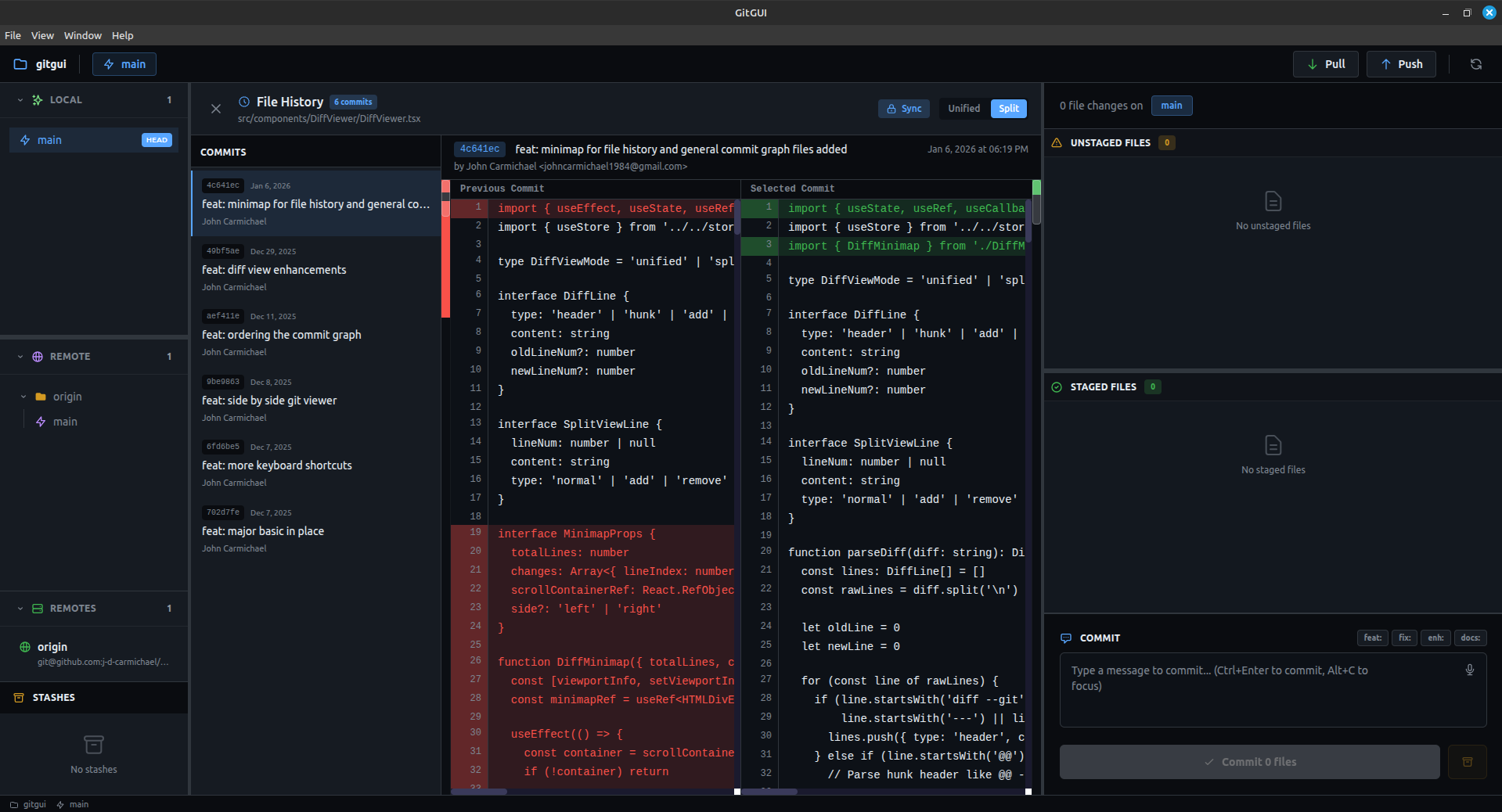Viewport: 1502px width, 812px height.
Task: Collapse the LOCAL branches section
Action: [x=20, y=100]
